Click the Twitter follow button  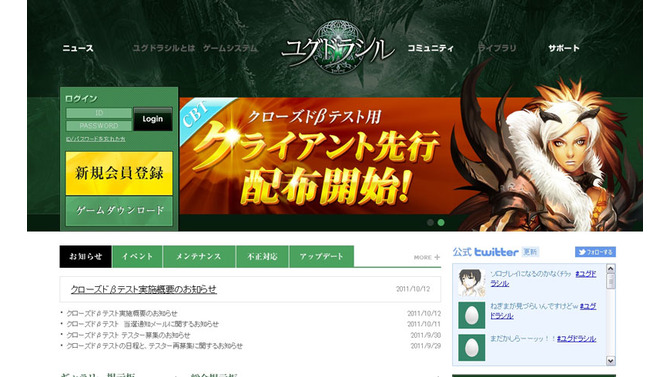click(595, 252)
